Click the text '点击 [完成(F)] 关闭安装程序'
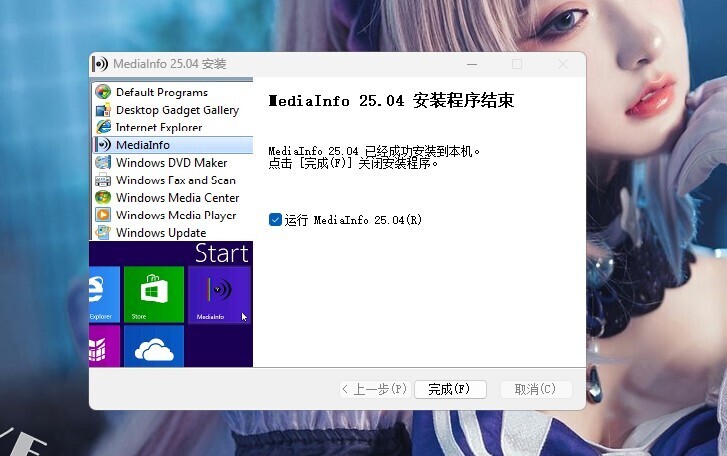The height and width of the screenshot is (456, 727). tap(350, 163)
